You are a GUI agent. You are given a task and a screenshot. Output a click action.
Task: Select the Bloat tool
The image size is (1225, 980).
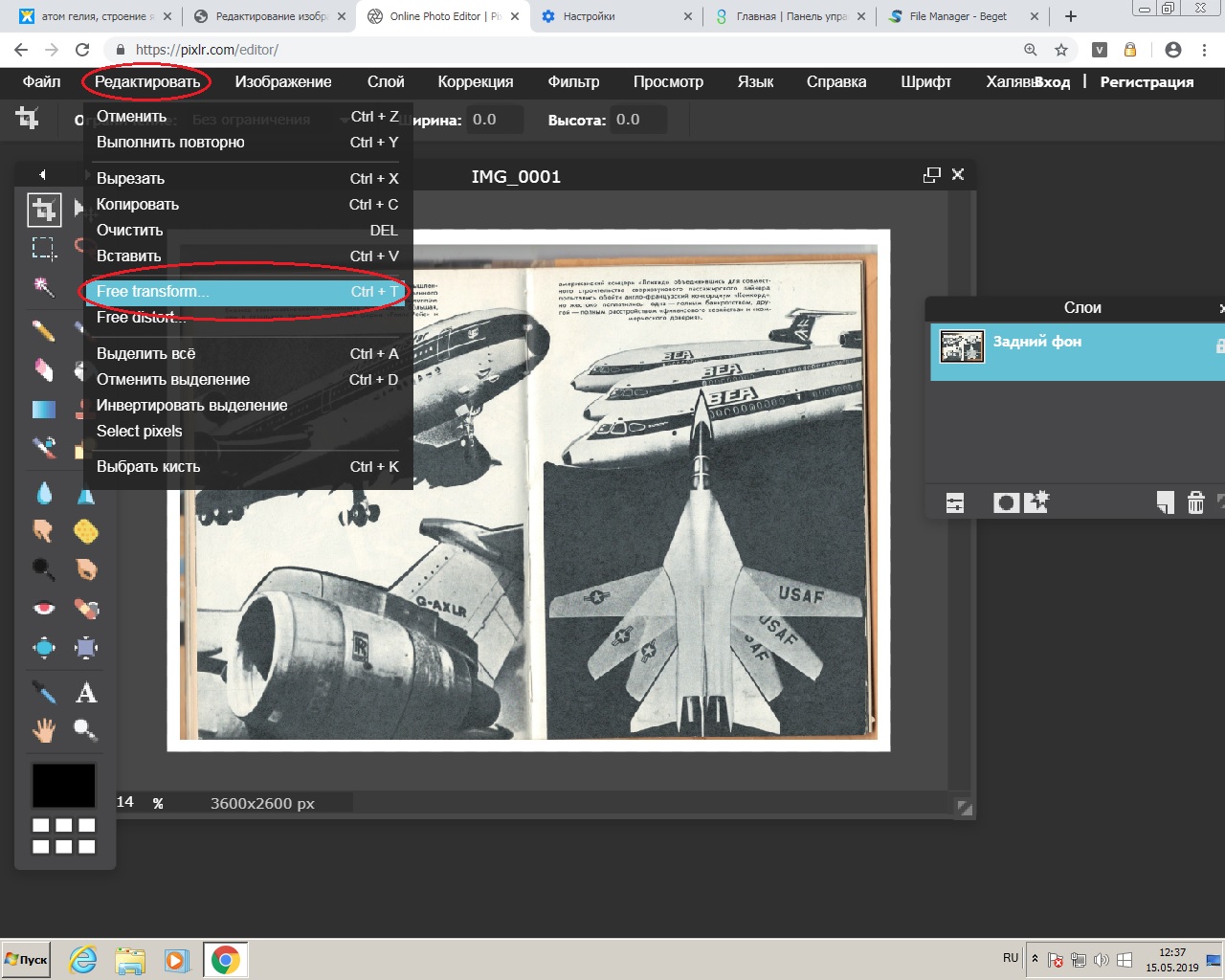43,648
